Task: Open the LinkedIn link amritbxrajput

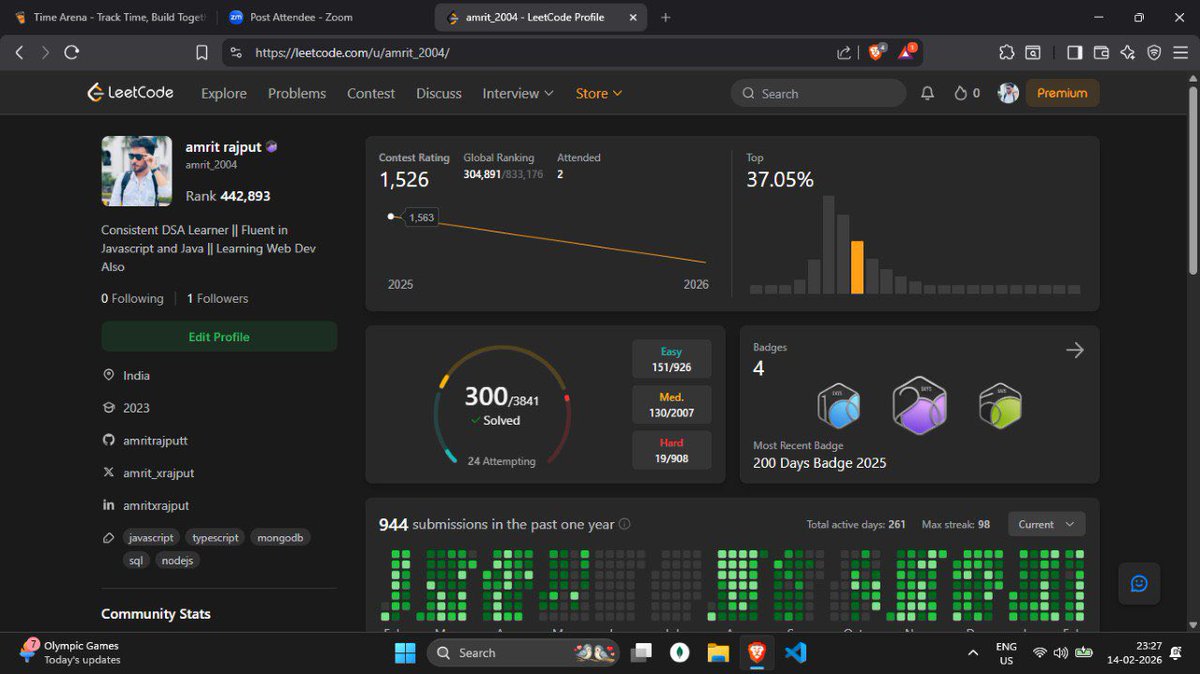Action: pos(156,505)
